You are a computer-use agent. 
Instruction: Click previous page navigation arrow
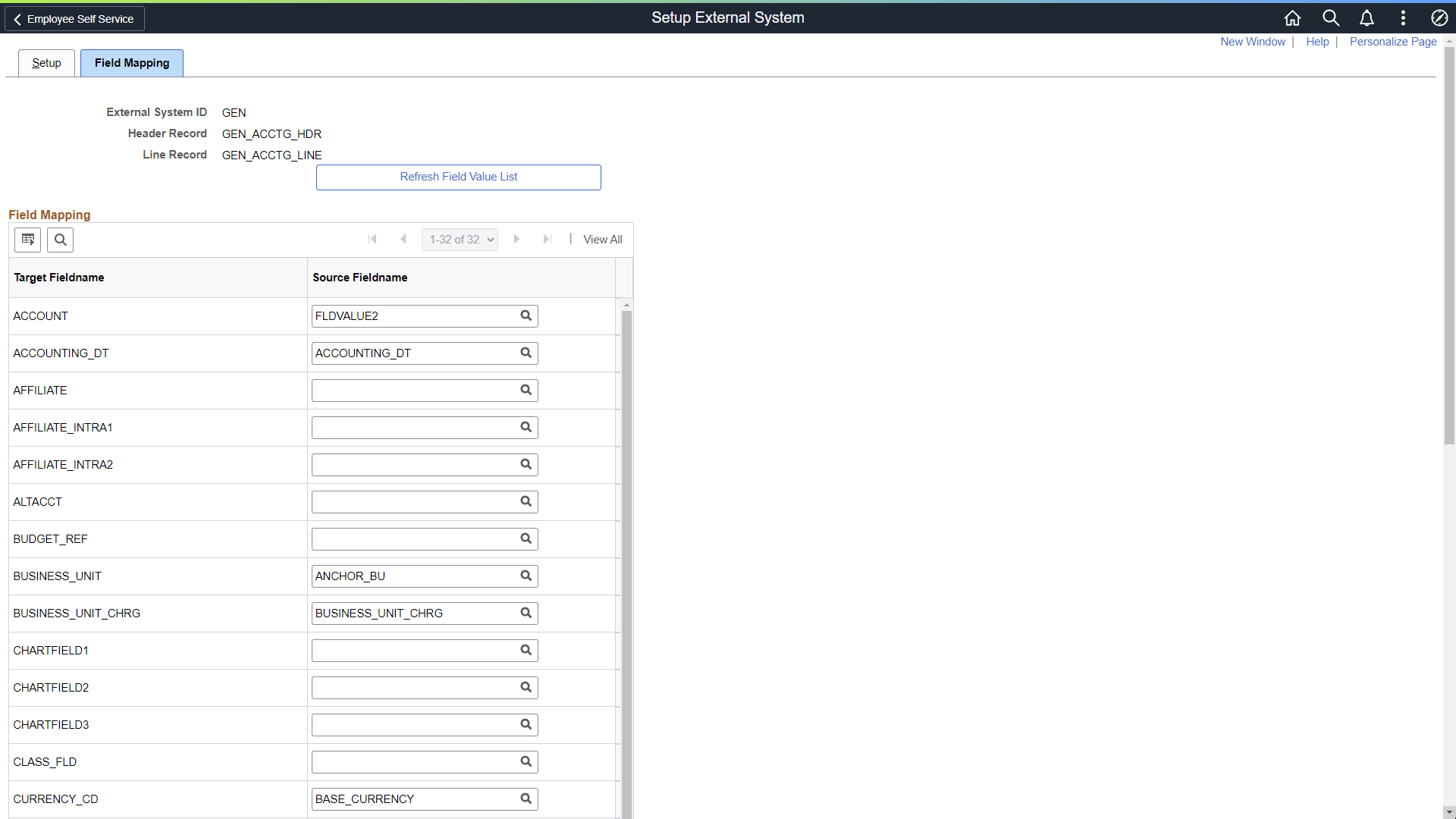click(403, 239)
